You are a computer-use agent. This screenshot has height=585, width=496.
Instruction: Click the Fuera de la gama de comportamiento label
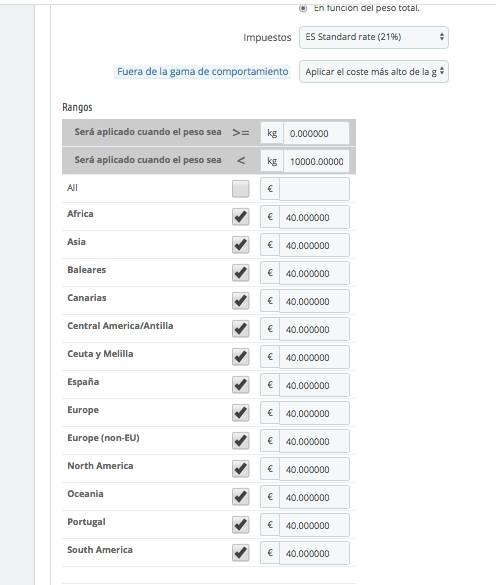point(203,72)
